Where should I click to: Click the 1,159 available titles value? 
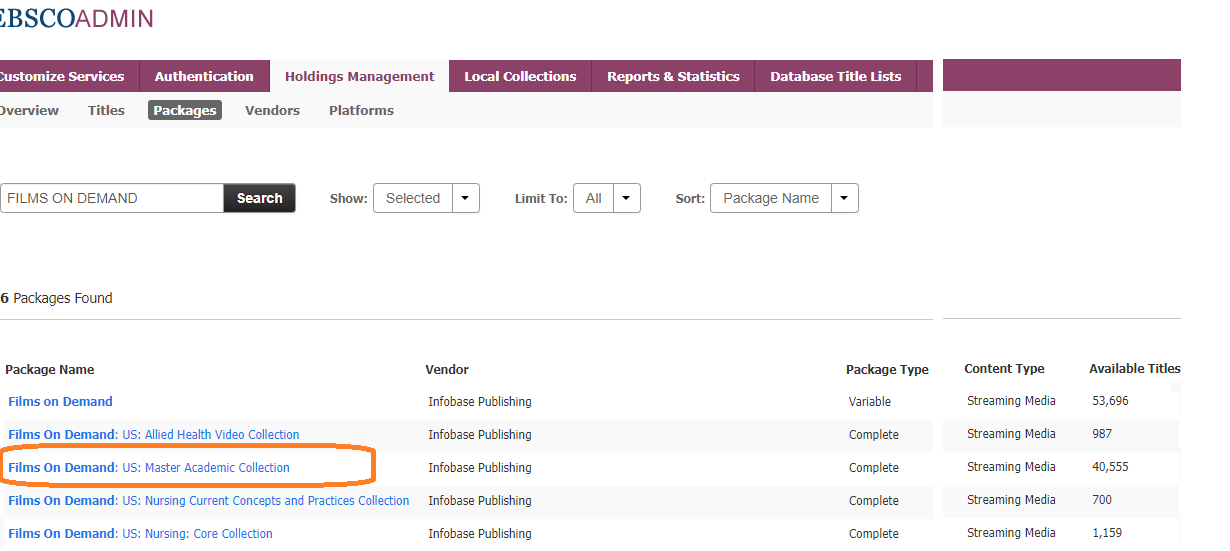point(1107,533)
